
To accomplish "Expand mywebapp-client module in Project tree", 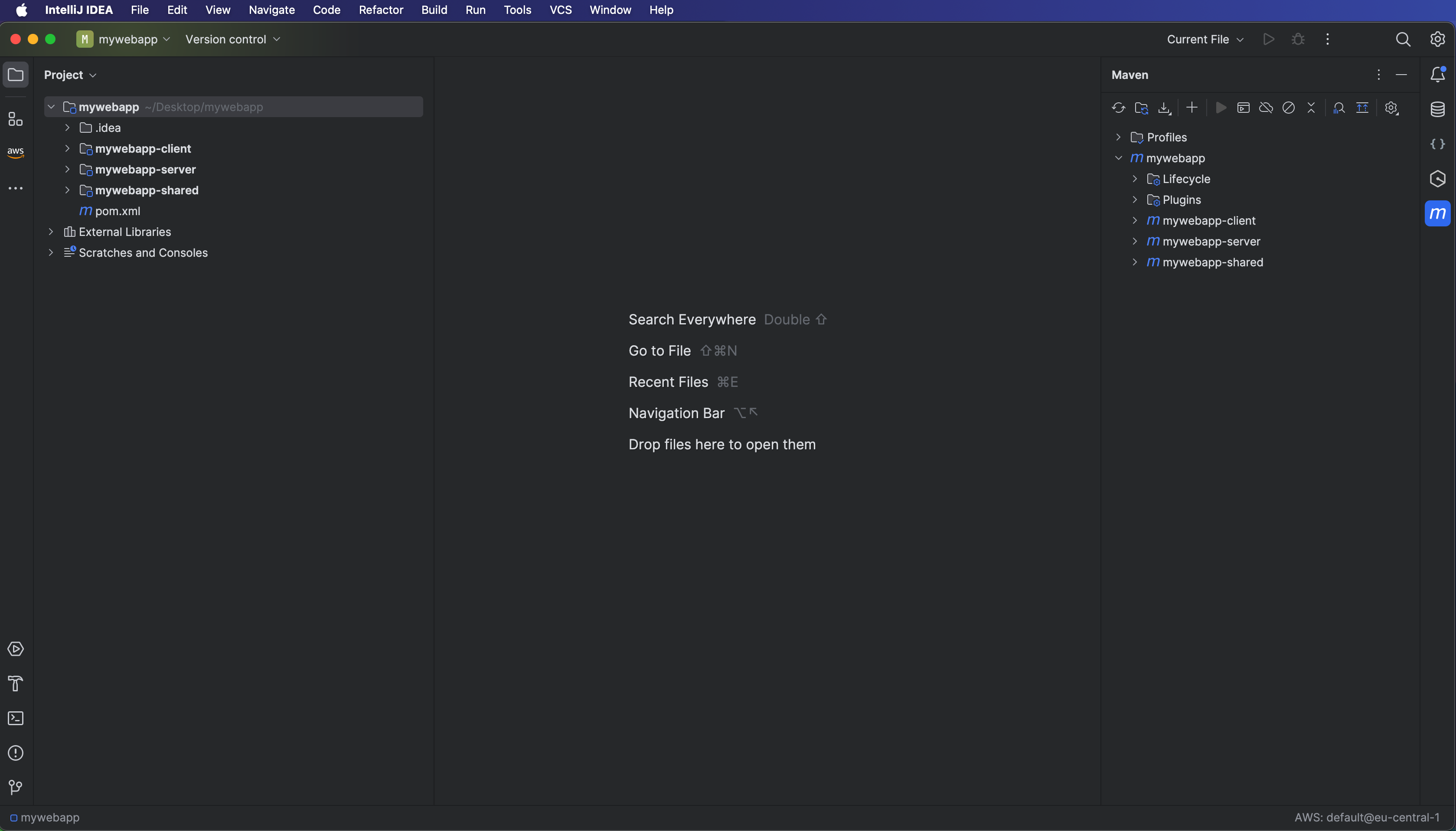I will click(x=67, y=148).
